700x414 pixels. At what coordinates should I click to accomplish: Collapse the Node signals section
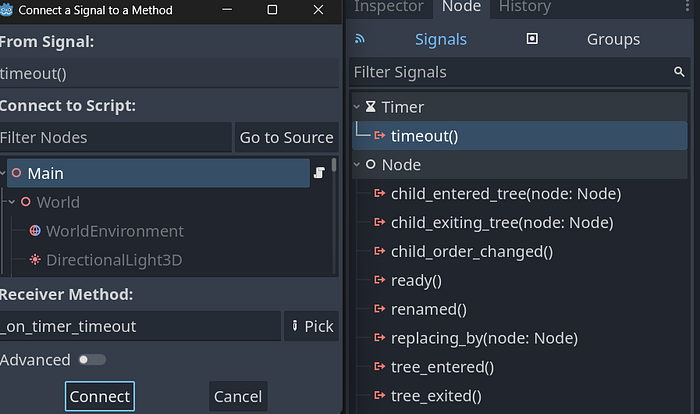359,165
